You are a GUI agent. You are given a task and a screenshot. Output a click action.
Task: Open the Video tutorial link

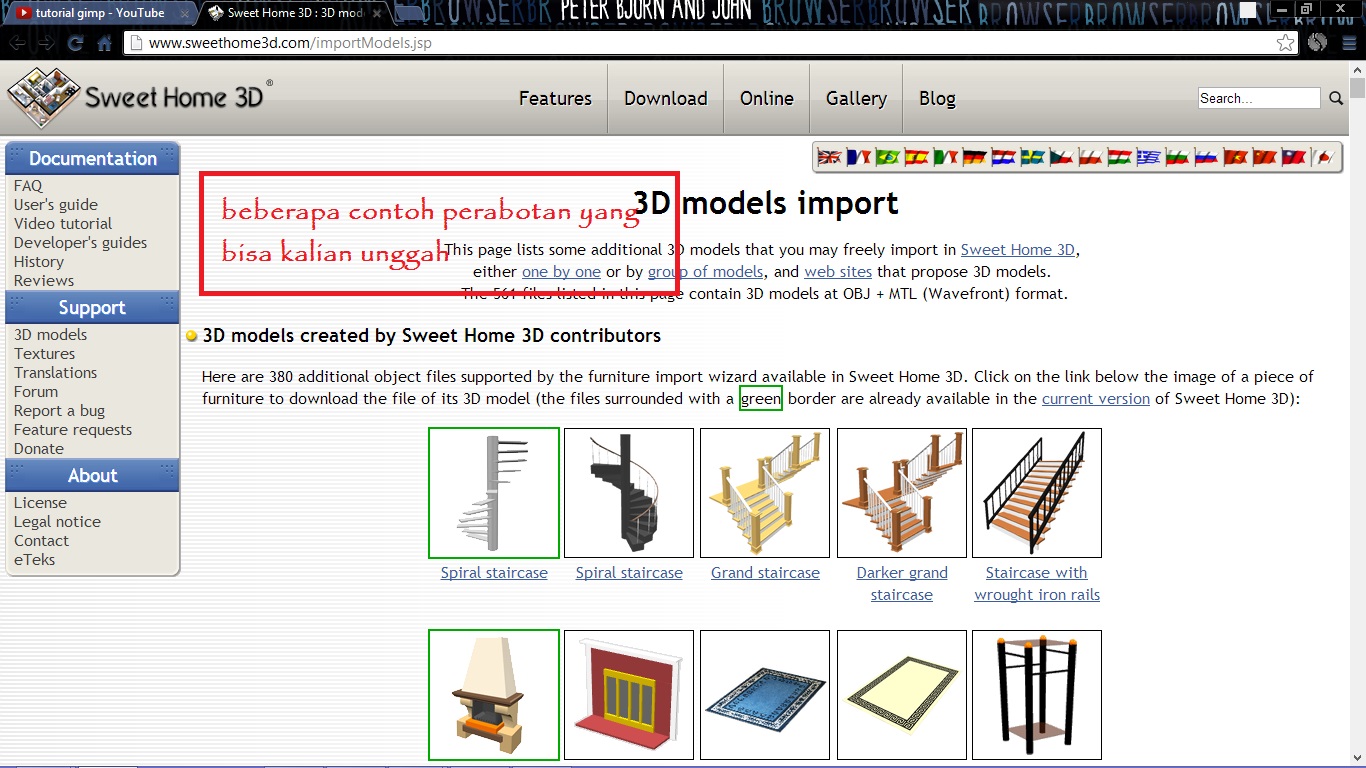[63, 223]
